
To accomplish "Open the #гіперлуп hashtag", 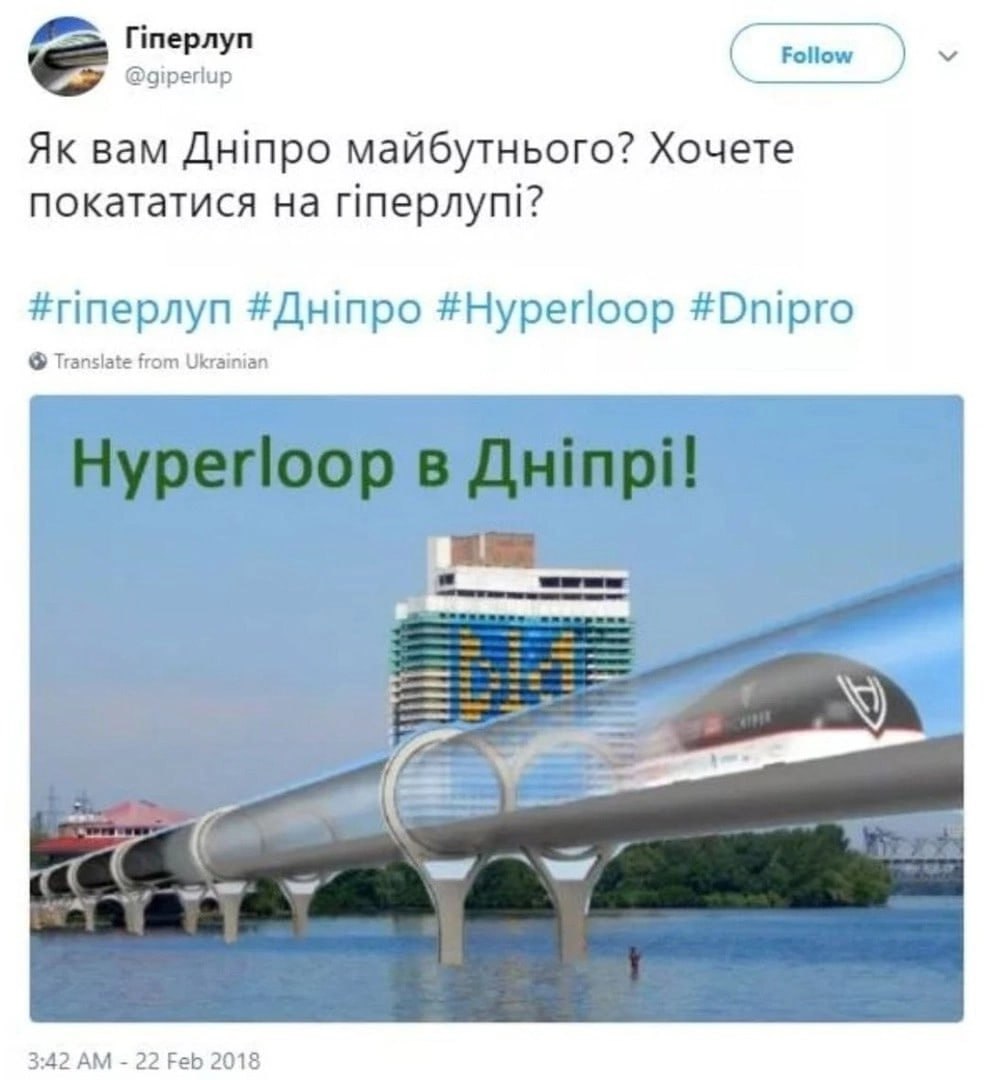I will [x=131, y=308].
